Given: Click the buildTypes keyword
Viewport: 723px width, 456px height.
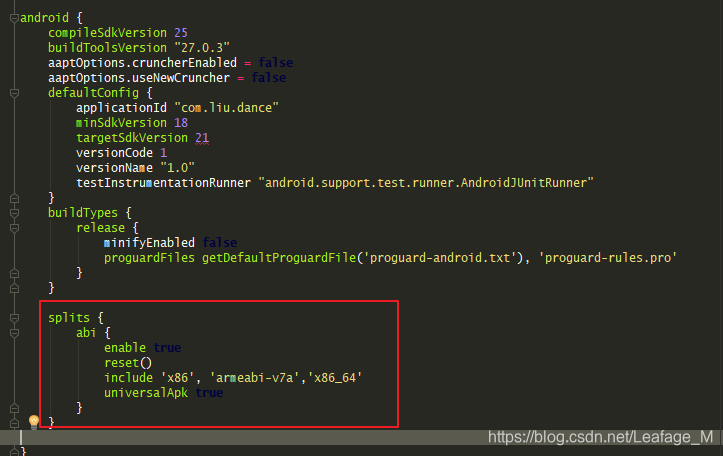Looking at the screenshot, I should click(83, 213).
